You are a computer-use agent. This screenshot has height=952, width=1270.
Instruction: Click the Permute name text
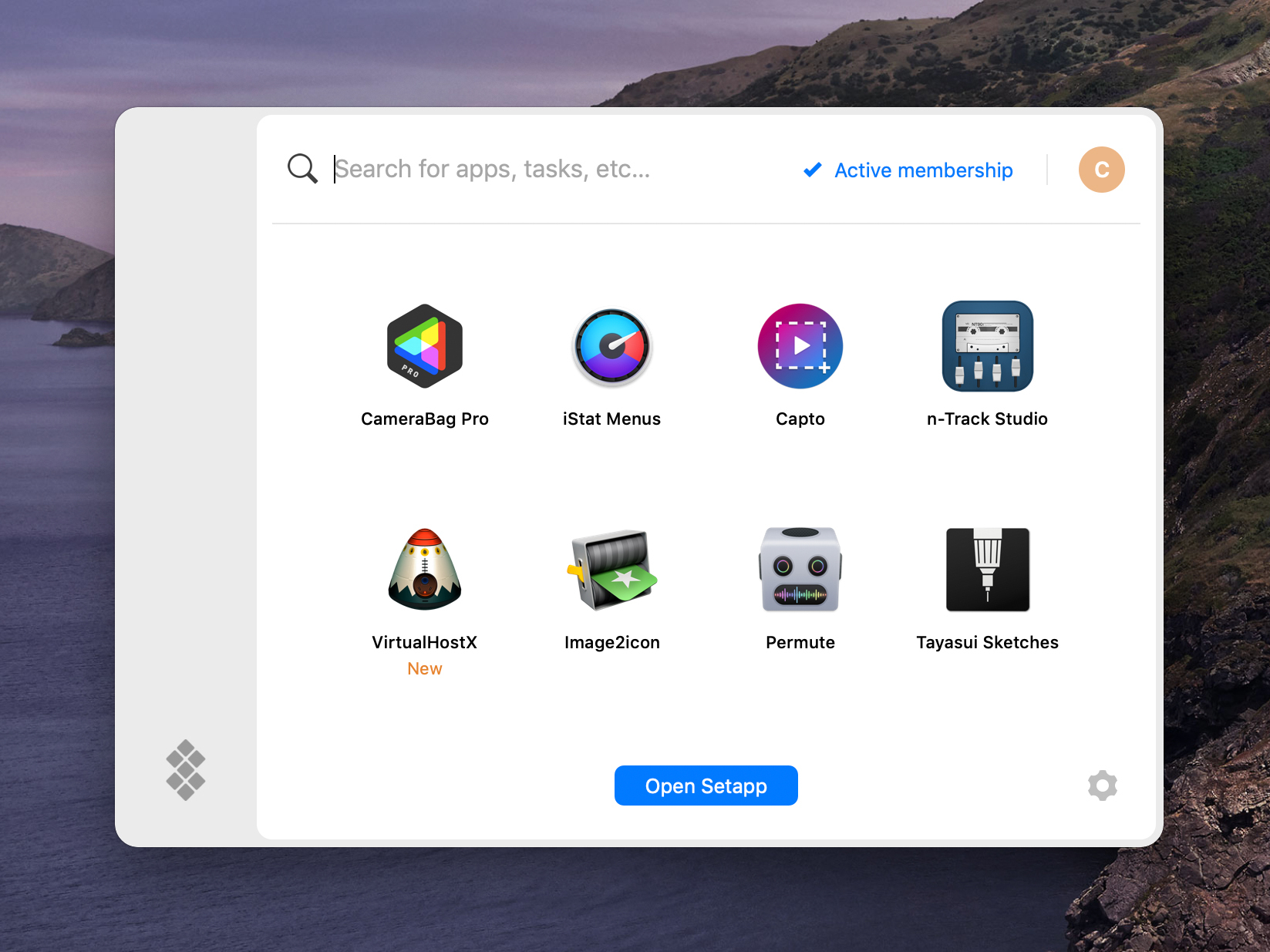[800, 642]
